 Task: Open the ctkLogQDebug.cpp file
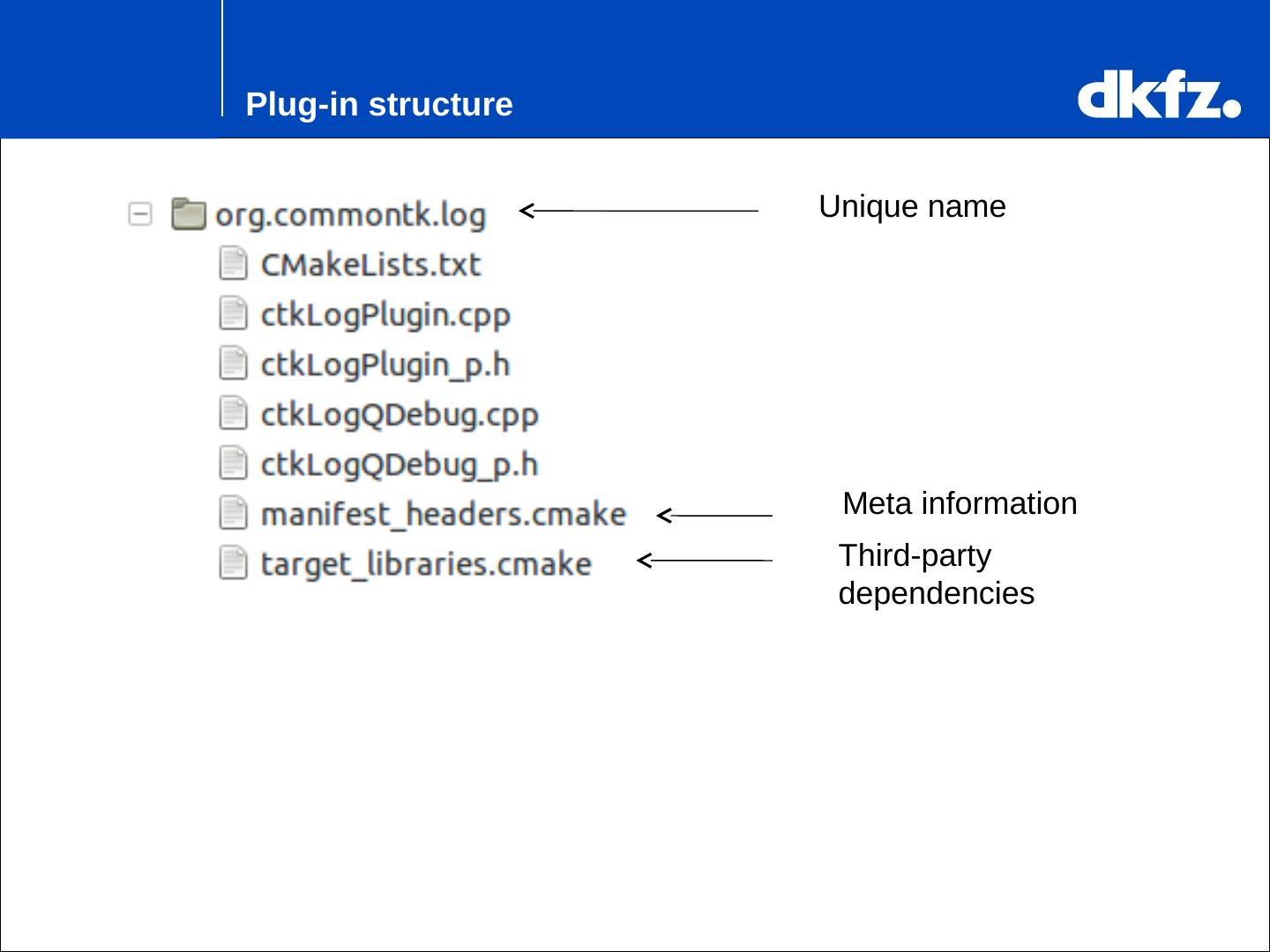[400, 414]
